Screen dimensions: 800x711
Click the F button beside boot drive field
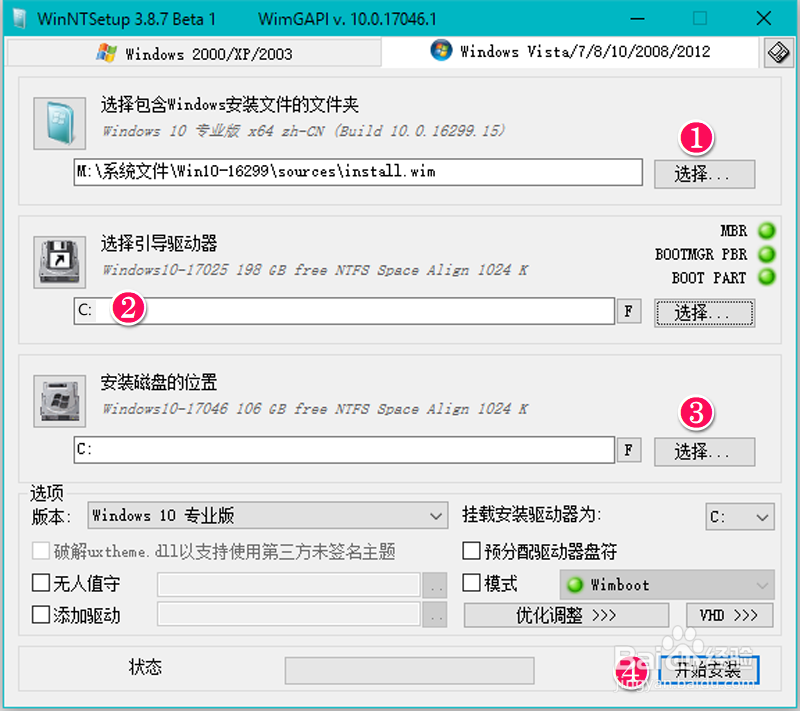[629, 311]
